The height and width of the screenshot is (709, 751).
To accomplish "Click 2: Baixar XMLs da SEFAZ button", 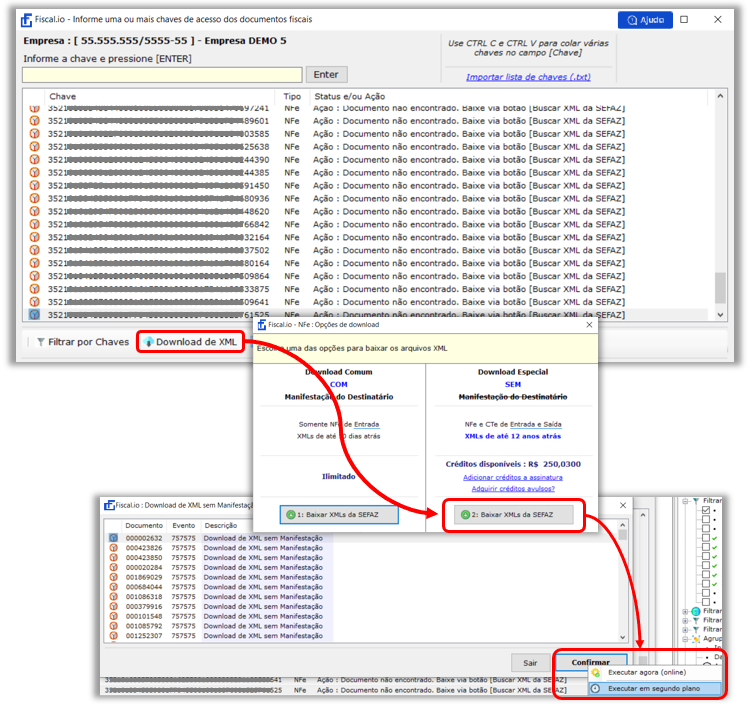I will pos(513,515).
